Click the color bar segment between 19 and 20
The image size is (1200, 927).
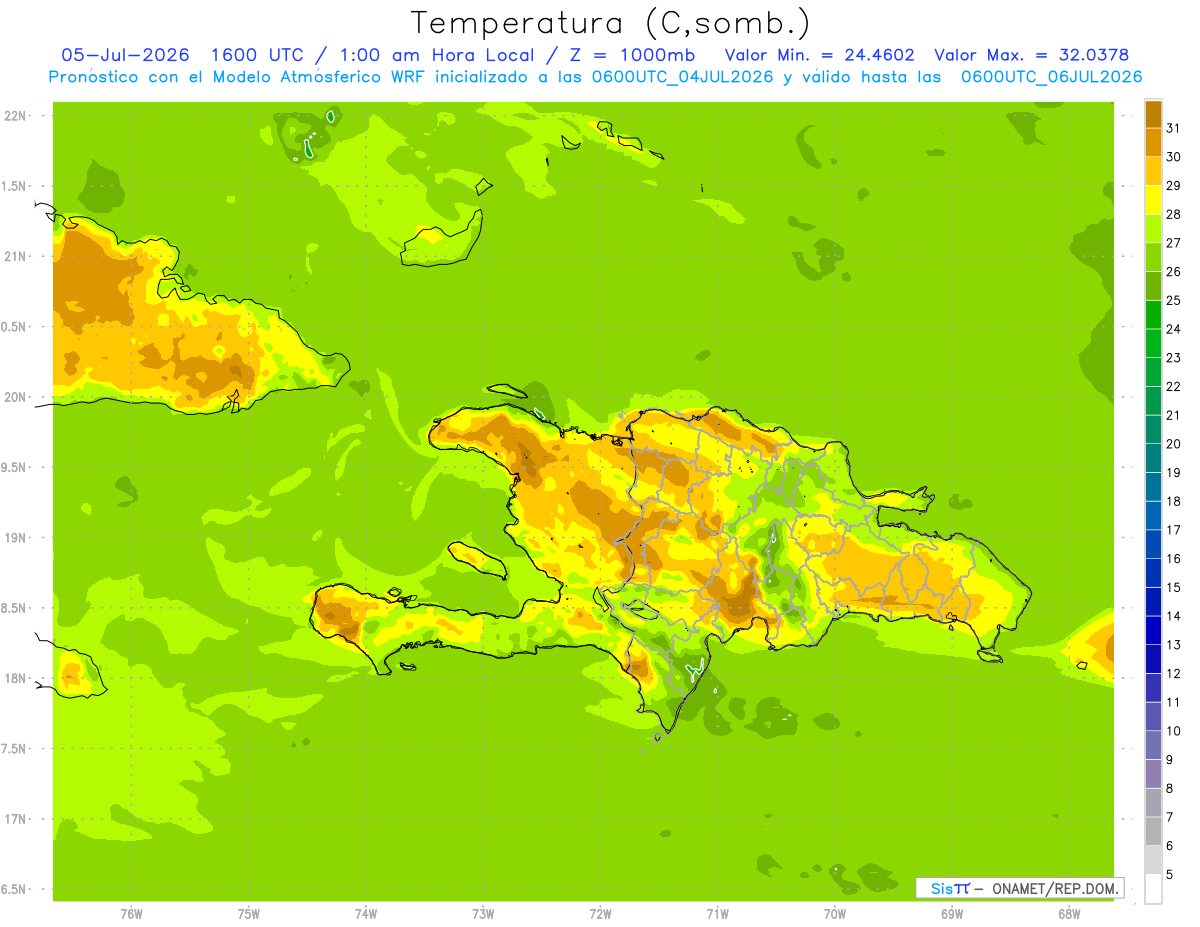click(x=1153, y=458)
